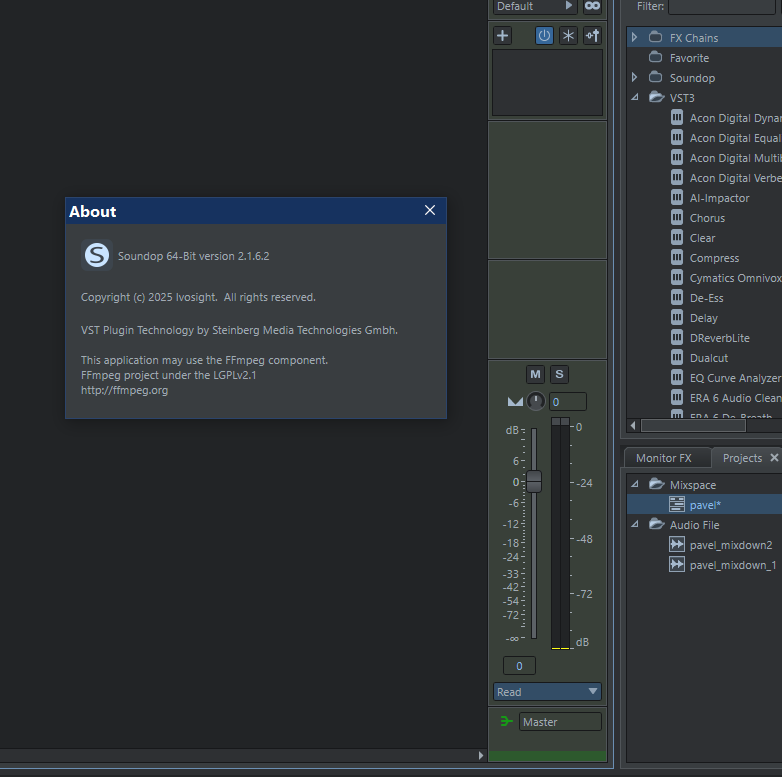Click the stereo pan mode icon

pos(515,401)
